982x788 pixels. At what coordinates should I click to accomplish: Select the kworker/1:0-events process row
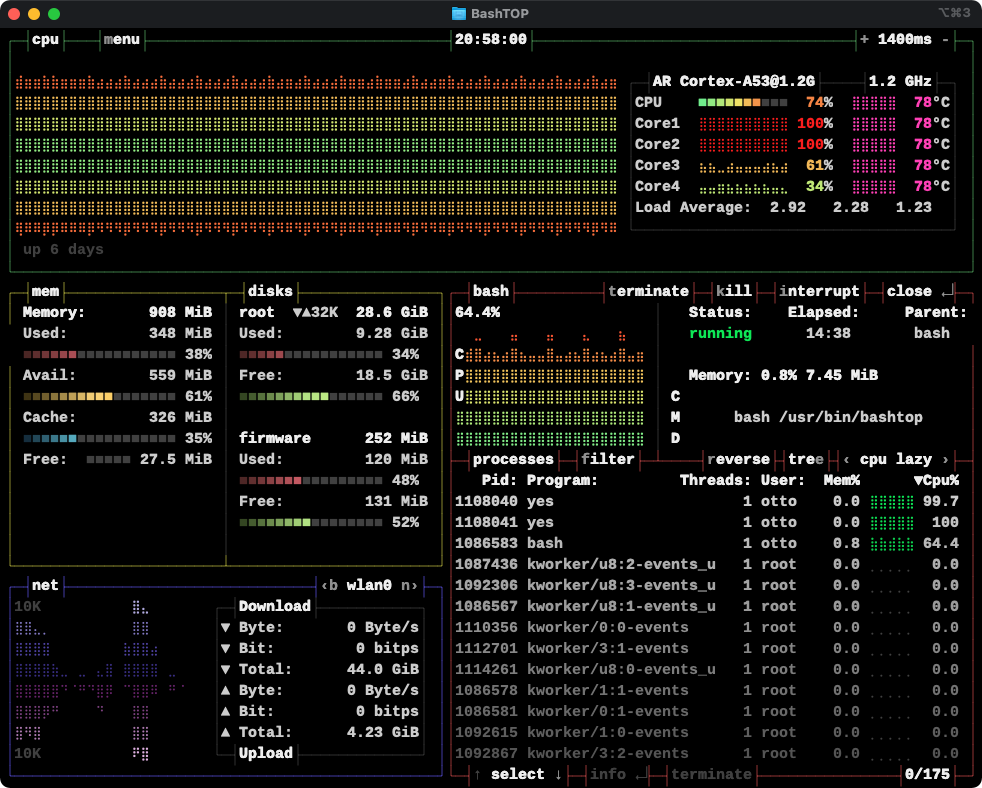(706, 732)
